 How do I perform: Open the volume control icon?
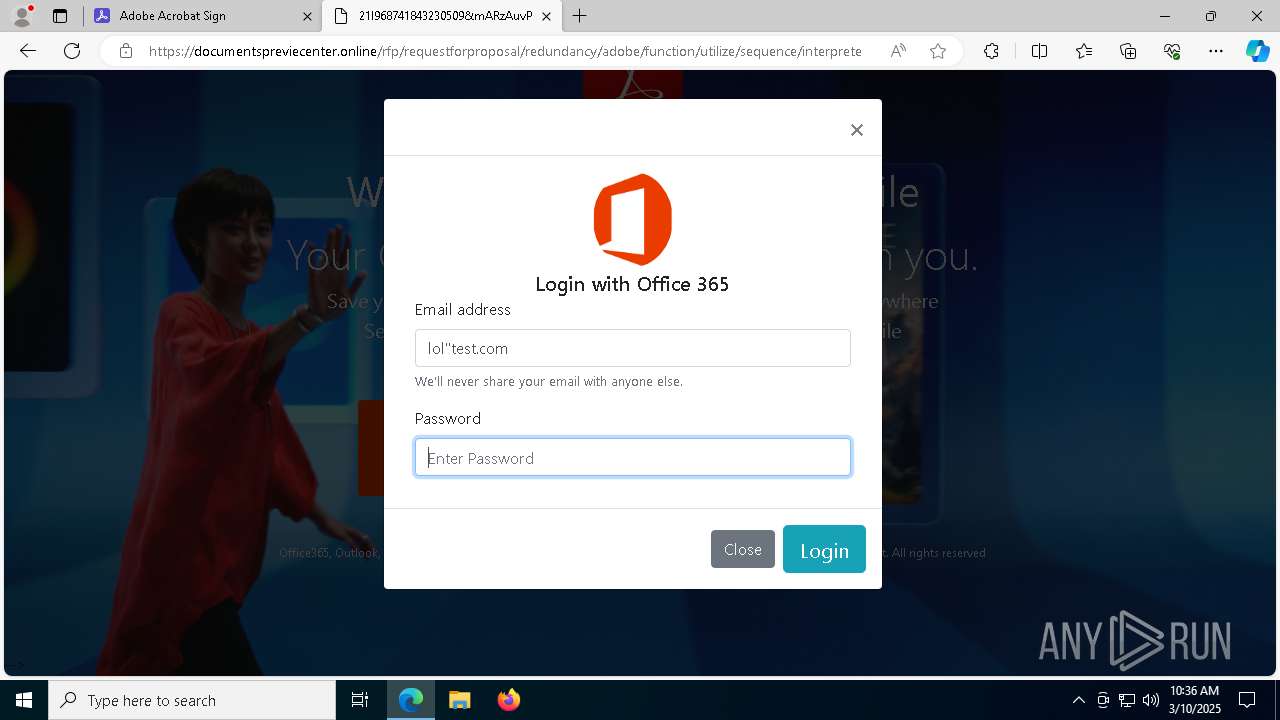(x=1151, y=700)
